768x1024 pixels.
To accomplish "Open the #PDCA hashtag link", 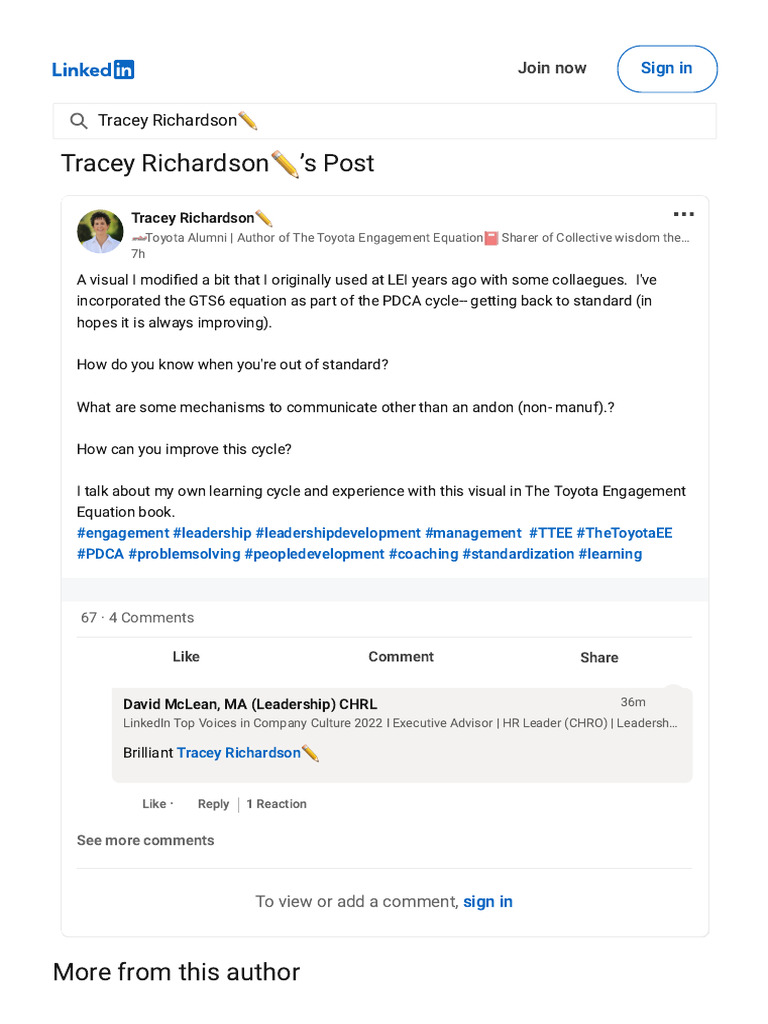I will point(100,554).
